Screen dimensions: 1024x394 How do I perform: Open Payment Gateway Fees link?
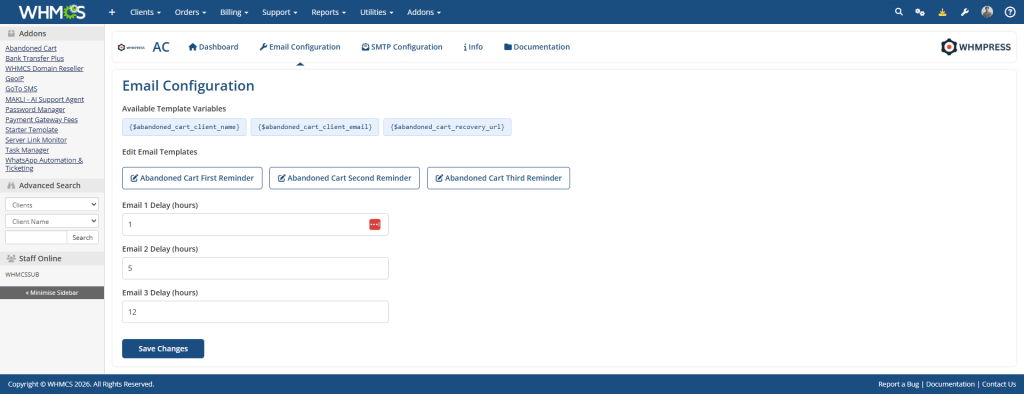[41, 120]
